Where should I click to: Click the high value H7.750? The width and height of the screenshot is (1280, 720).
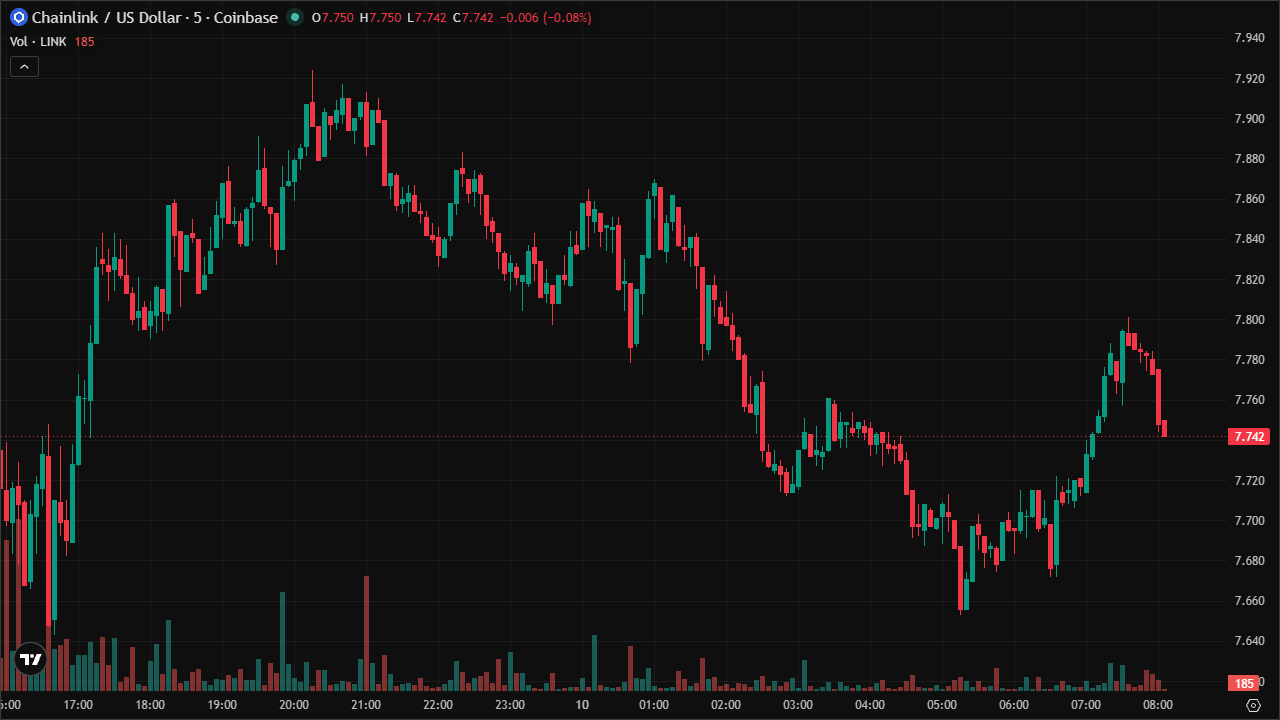(x=380, y=18)
